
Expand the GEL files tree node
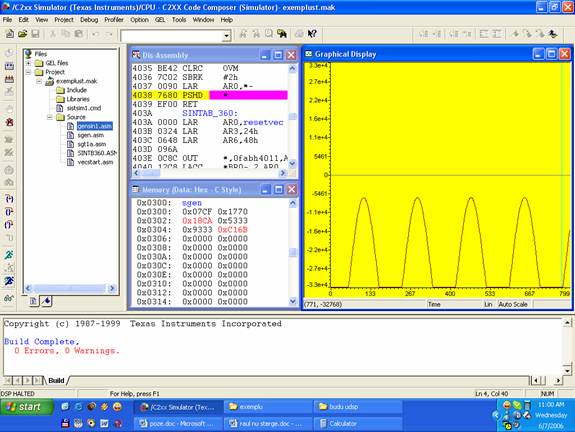(x=28, y=63)
